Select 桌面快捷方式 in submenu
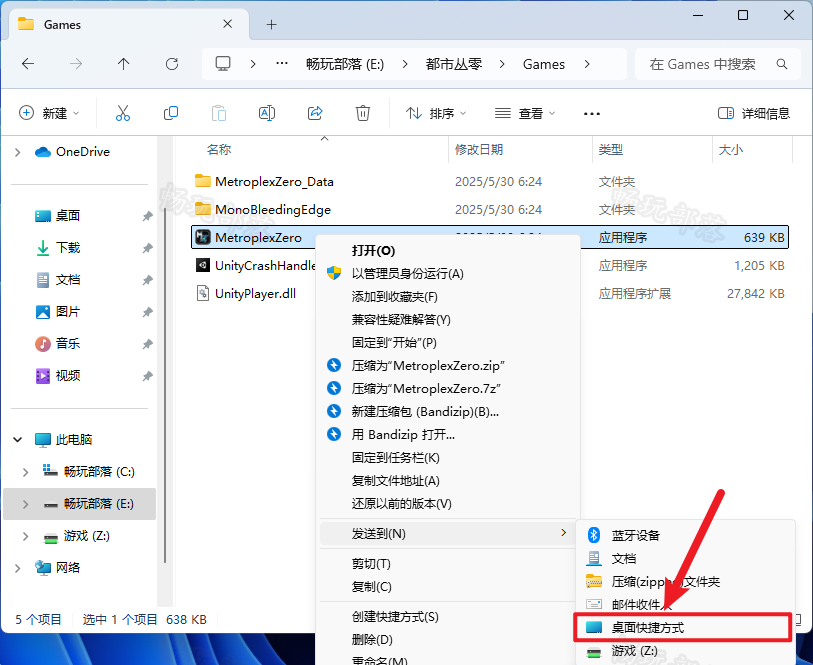 [682, 627]
